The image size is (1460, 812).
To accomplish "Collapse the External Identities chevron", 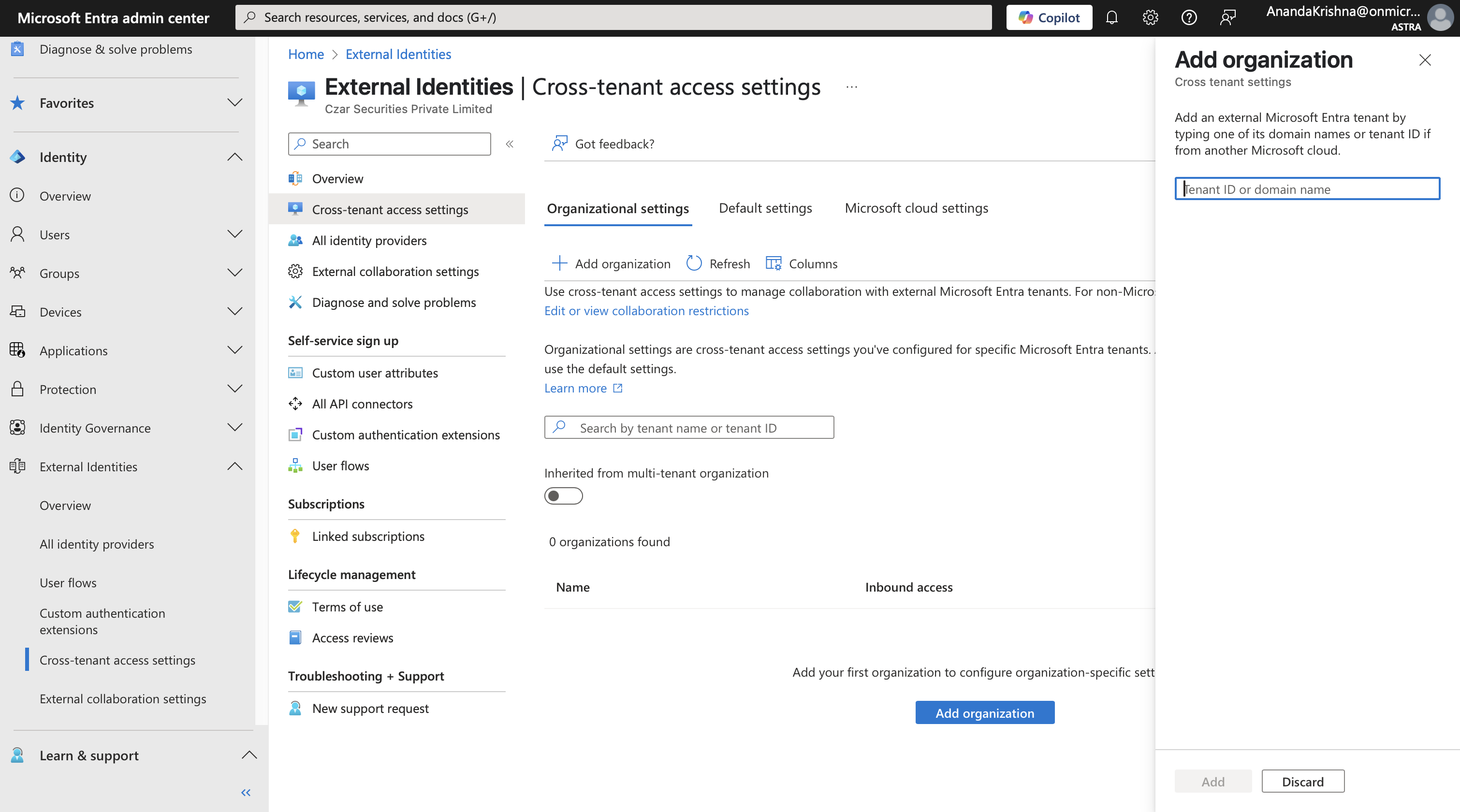I will (234, 466).
